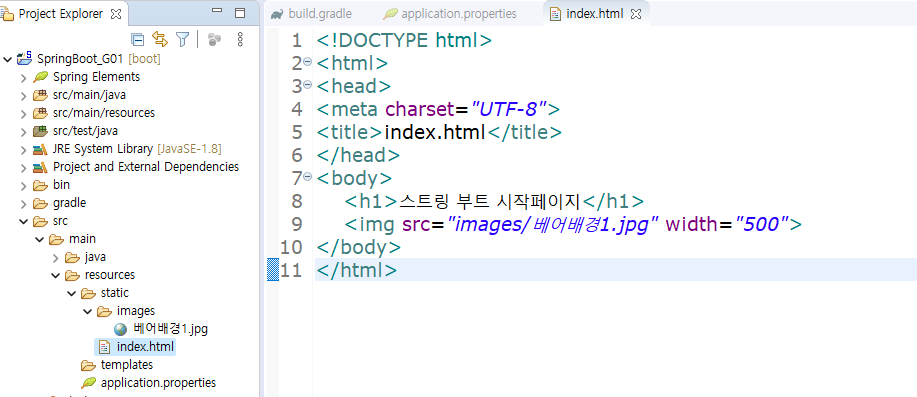Fold the head tag at line 3
917x397 pixels.
(308, 86)
